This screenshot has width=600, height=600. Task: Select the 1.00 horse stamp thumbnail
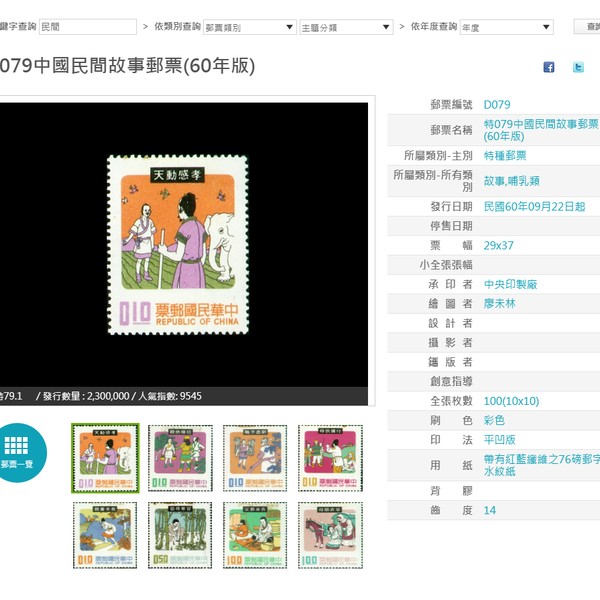click(330, 535)
